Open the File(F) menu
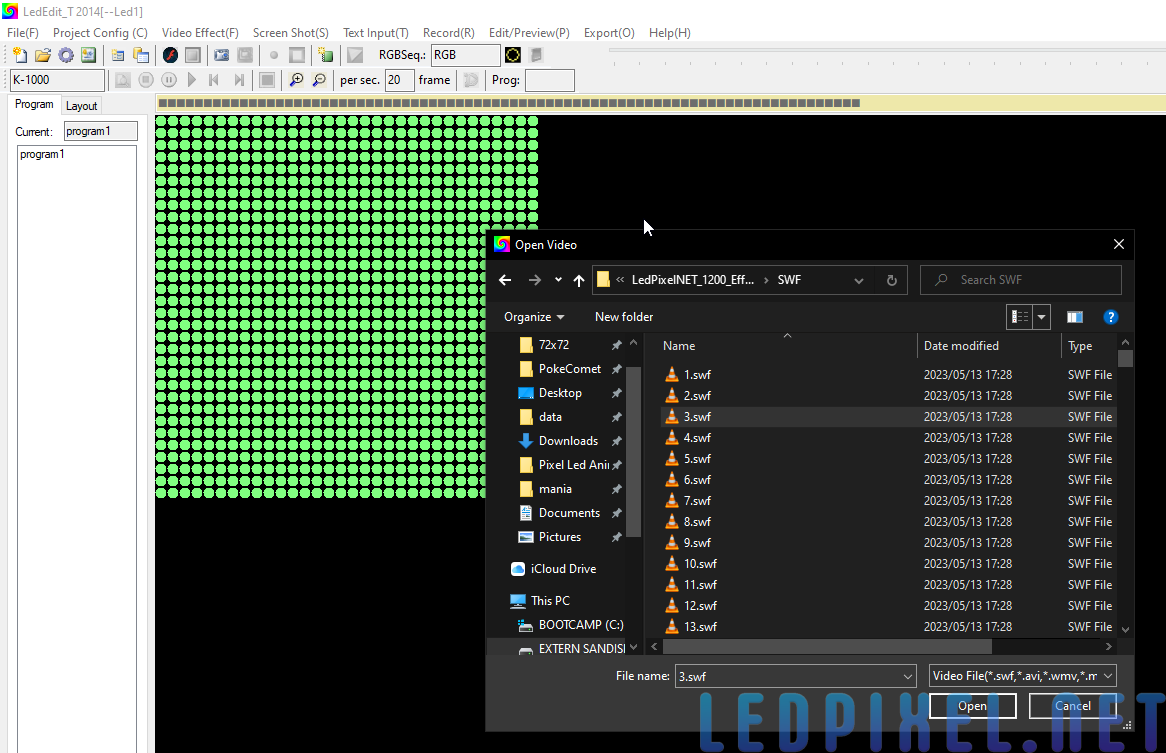Screen dimensions: 1166x753 pyautogui.click(x=22, y=33)
